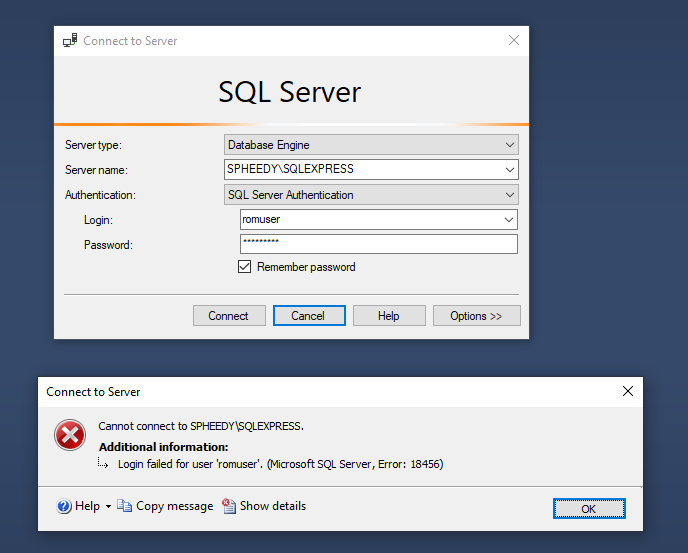Dismiss the error with OK

(589, 509)
